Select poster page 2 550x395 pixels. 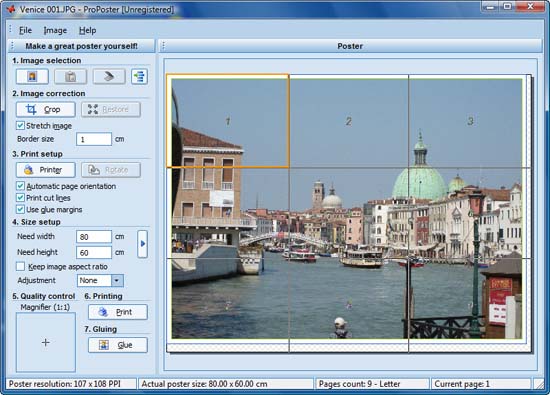click(x=349, y=121)
